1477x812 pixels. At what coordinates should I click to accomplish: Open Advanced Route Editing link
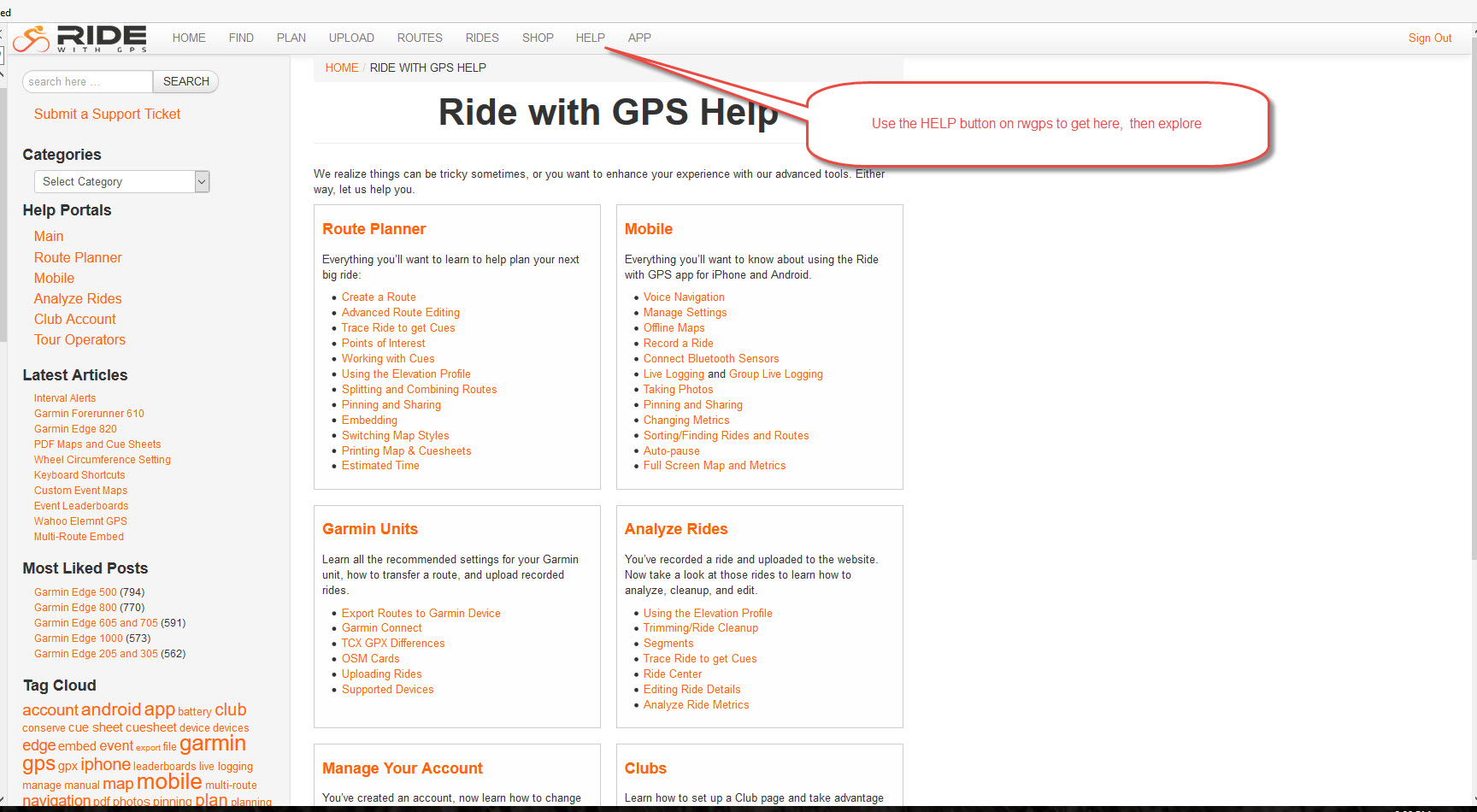[x=401, y=313]
